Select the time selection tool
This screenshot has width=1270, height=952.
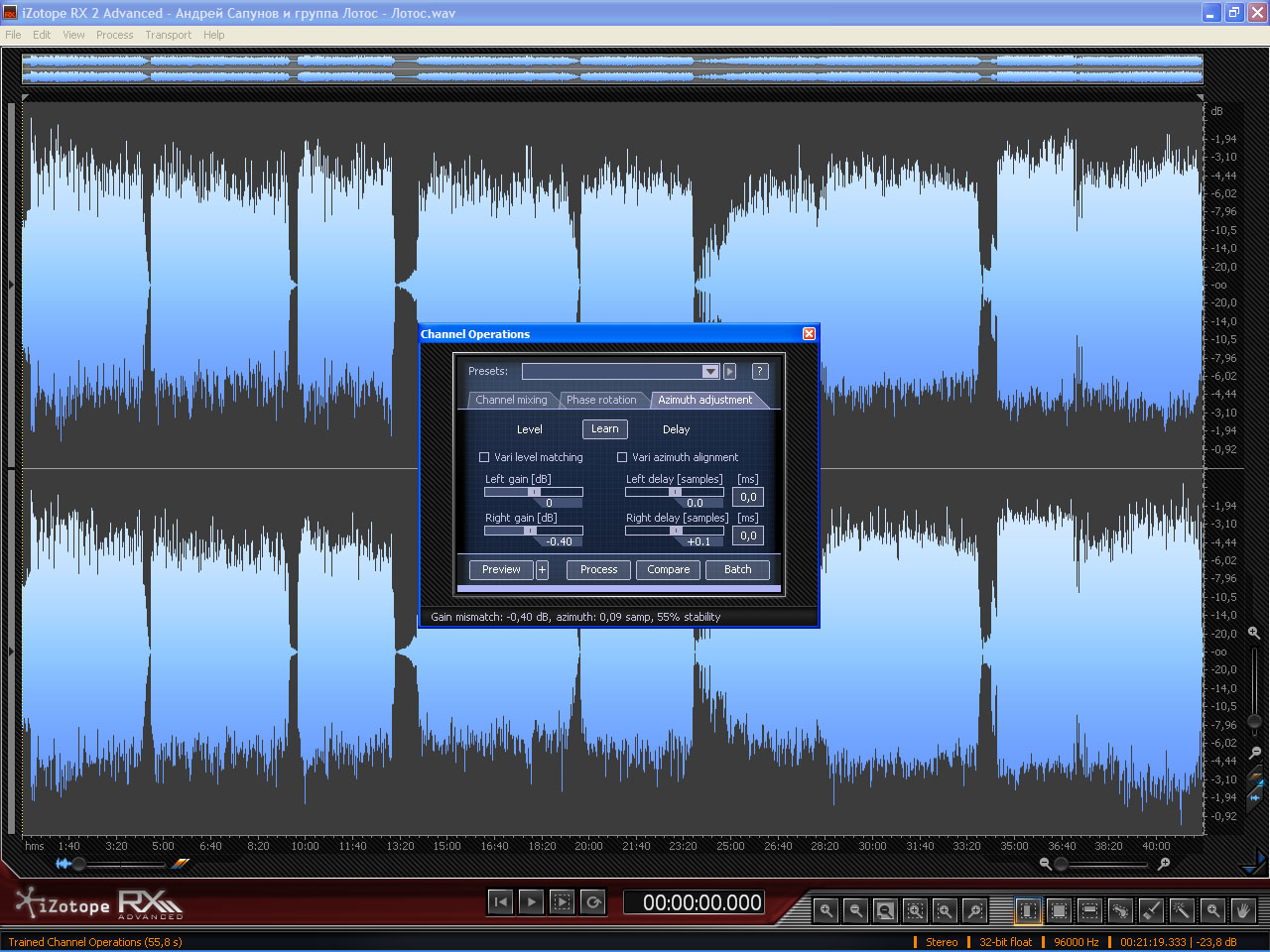1028,909
